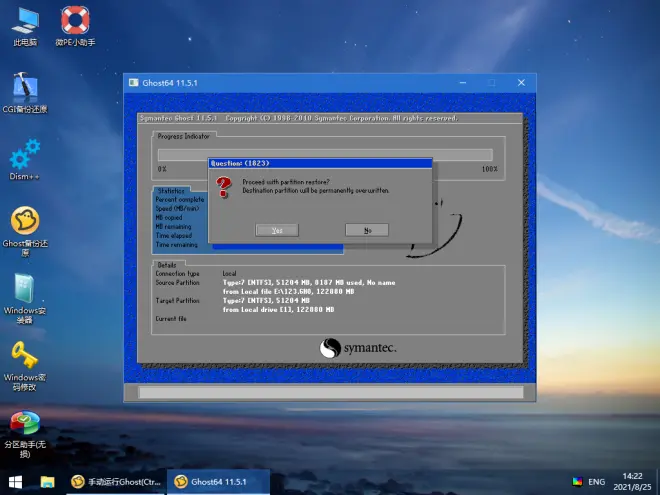
Task: Minimize the Ghost64 11.5.1 window
Action: (463, 82)
